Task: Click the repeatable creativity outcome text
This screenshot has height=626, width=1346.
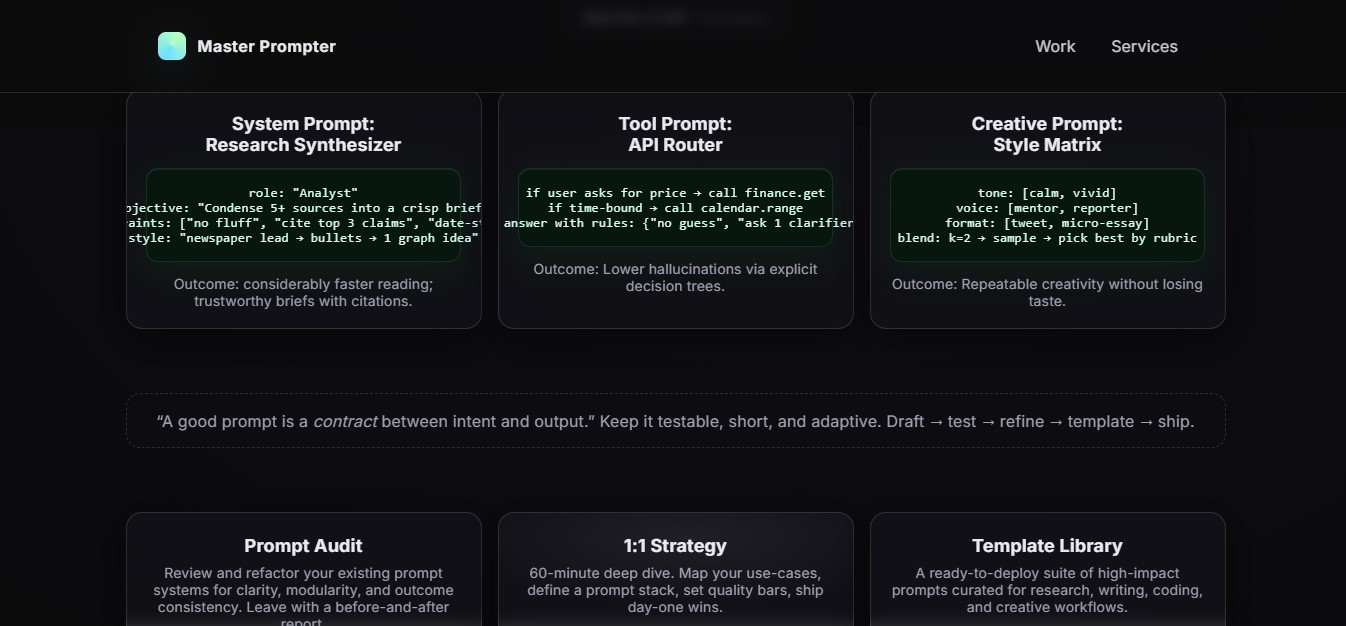Action: pyautogui.click(x=1047, y=292)
